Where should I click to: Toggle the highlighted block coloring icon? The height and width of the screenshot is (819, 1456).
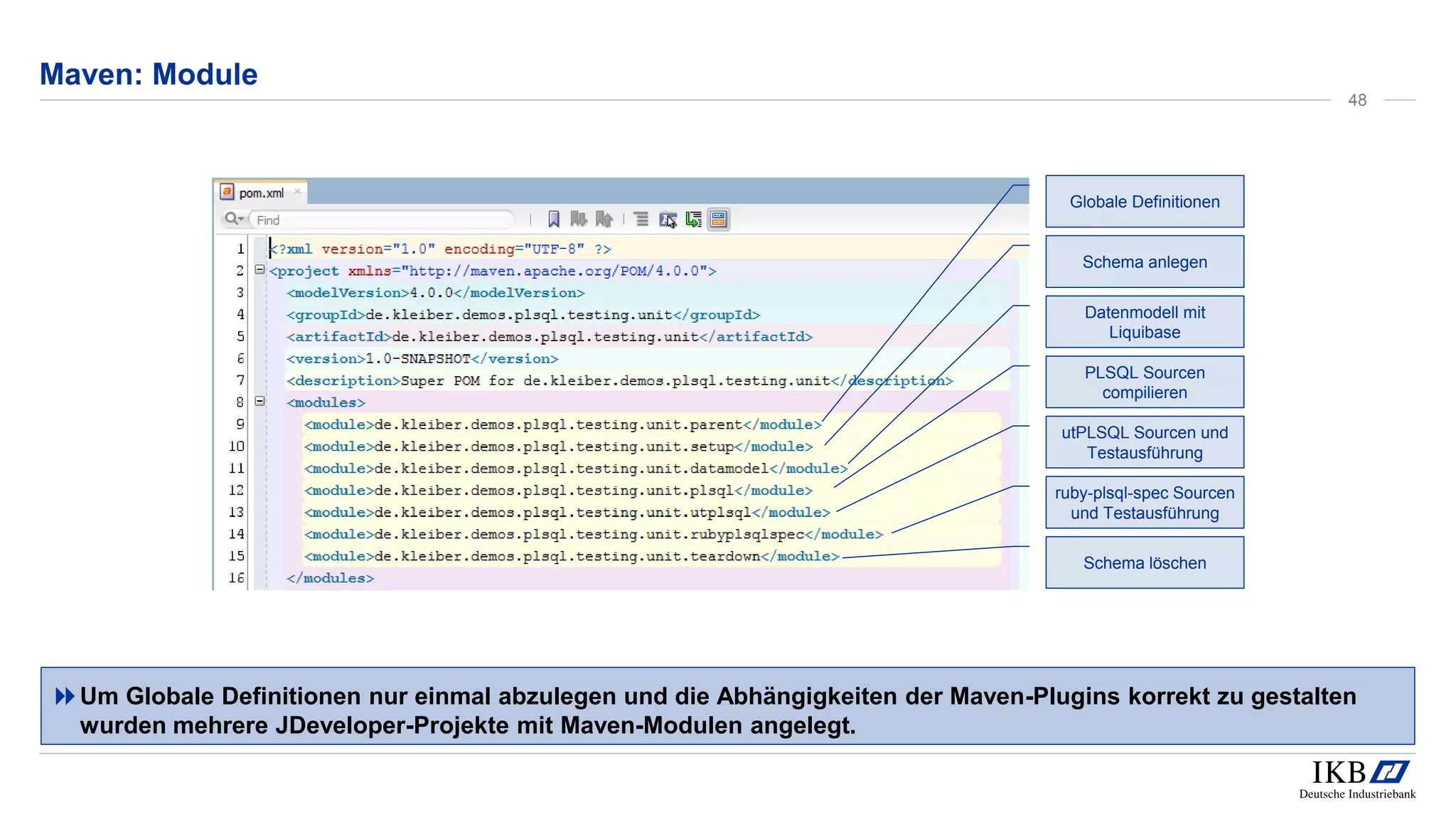tap(719, 219)
